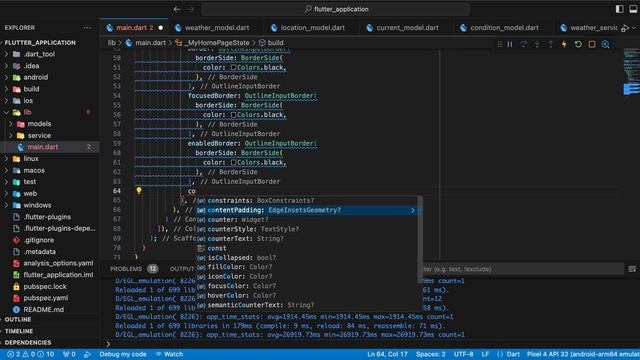Screen dimensions: 640x360
Task: Trigger Hot Reload lightning icon
Action: coord(564,44)
